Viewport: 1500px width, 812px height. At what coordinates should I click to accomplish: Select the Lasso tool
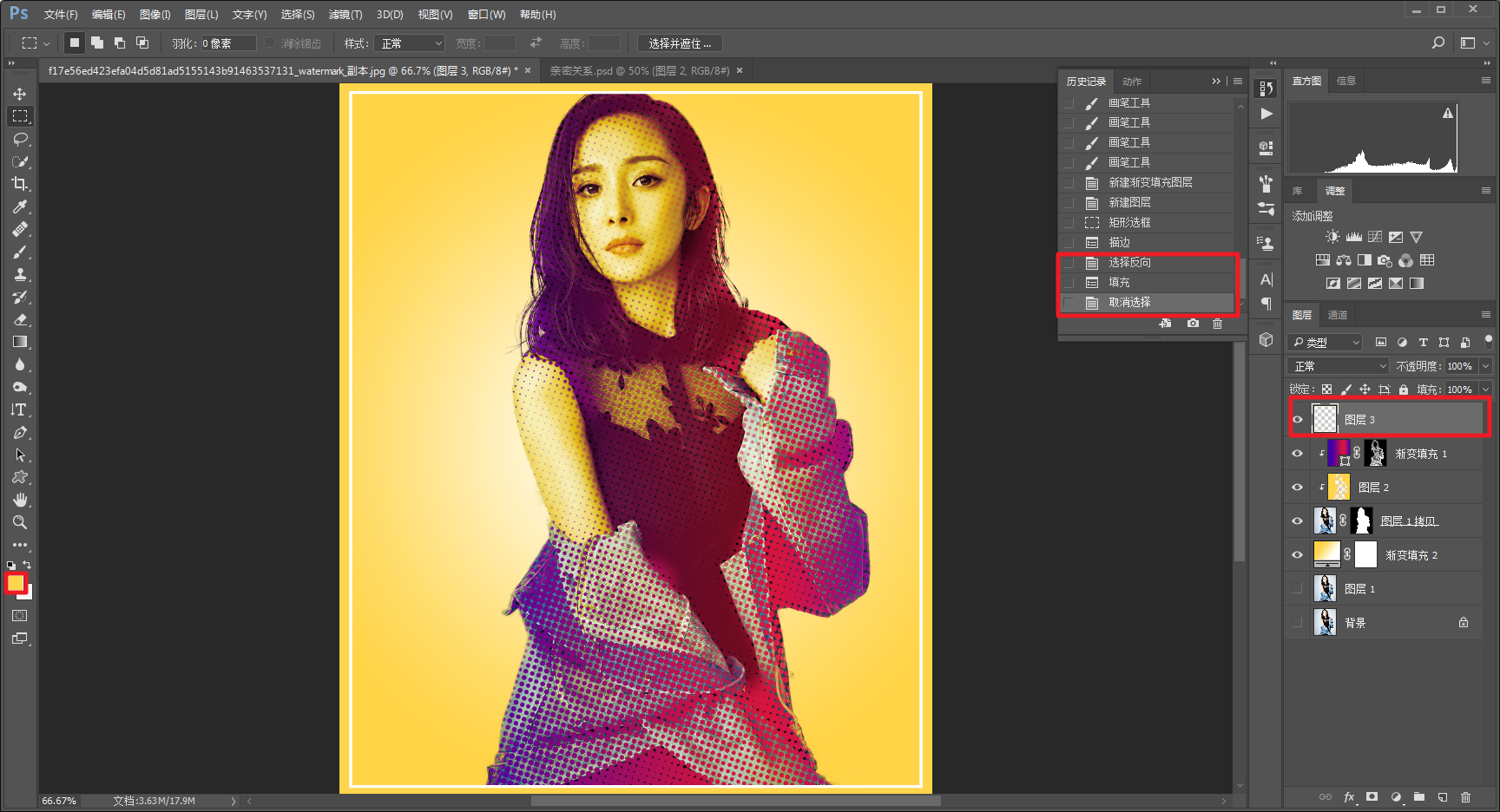[x=20, y=139]
